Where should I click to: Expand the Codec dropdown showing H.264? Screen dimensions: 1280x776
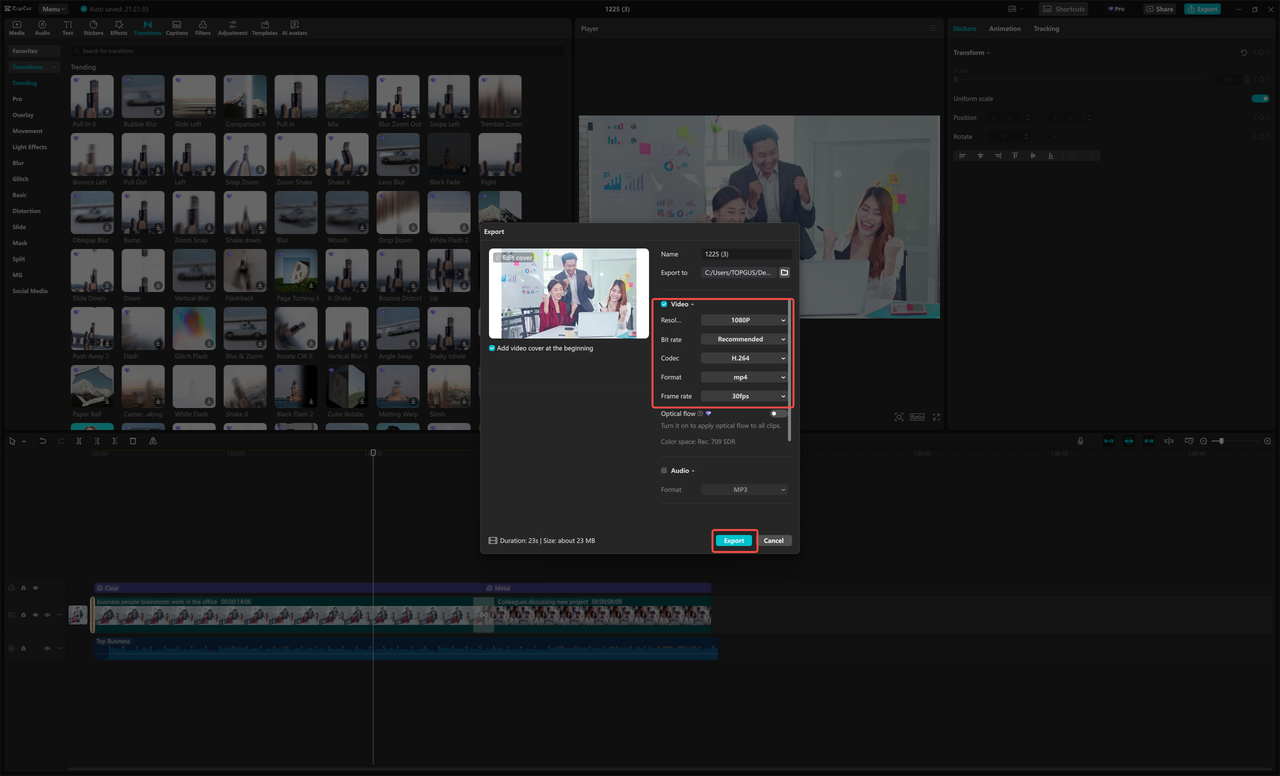click(x=744, y=357)
